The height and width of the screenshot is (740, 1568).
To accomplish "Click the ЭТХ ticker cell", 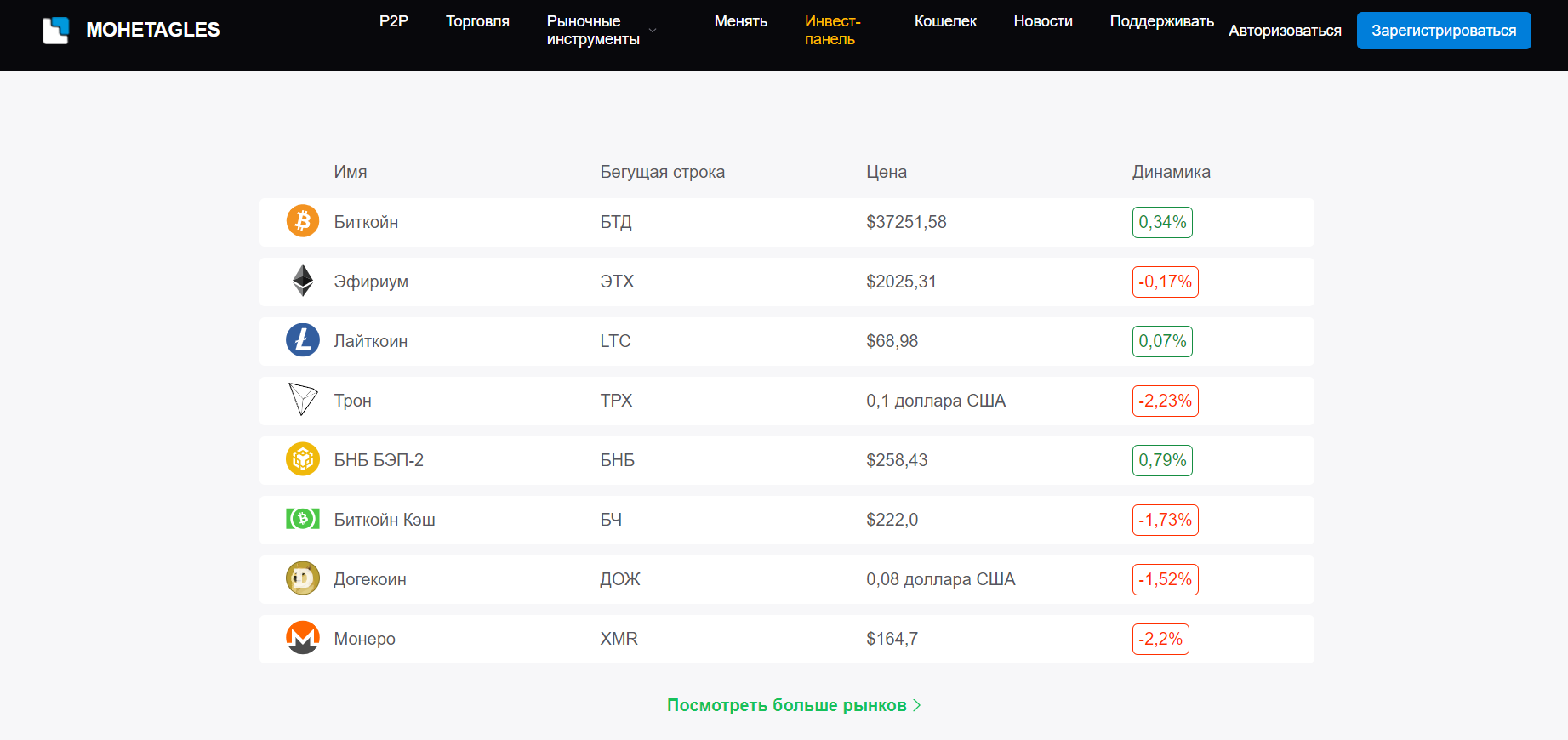I will point(618,282).
